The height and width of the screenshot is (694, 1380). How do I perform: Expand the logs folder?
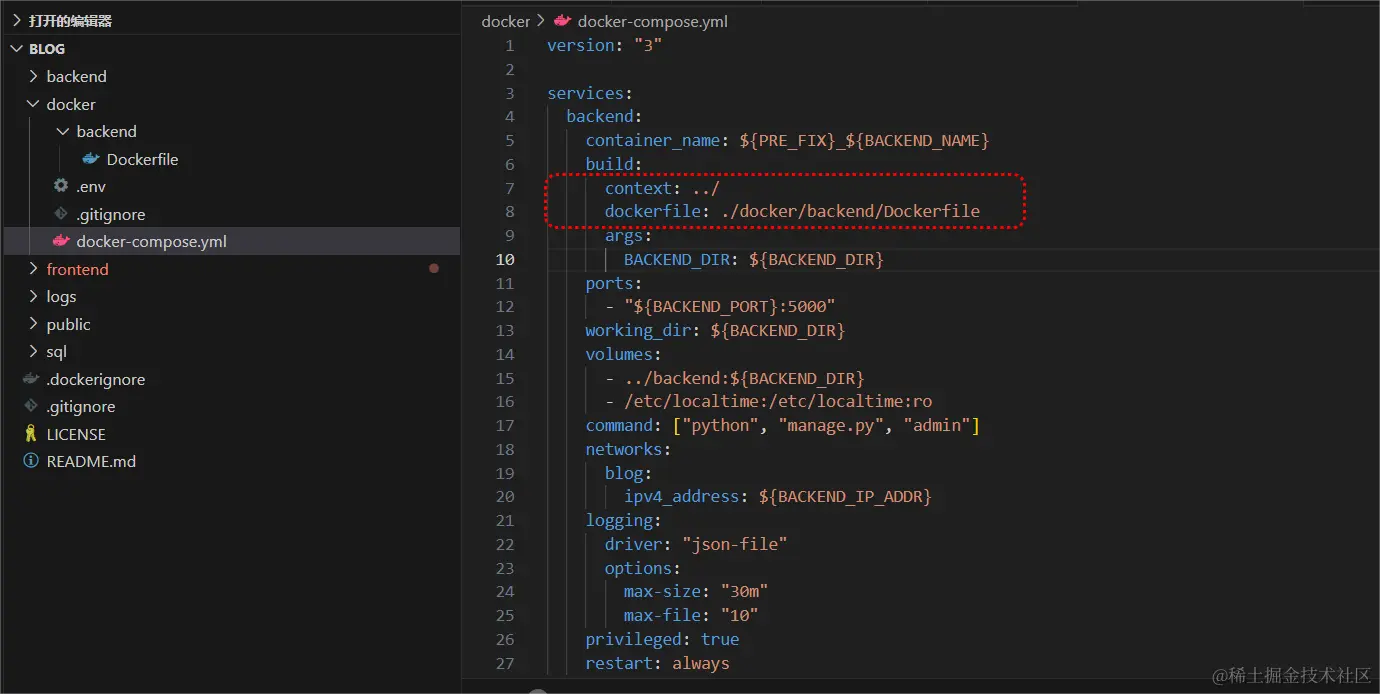point(33,296)
